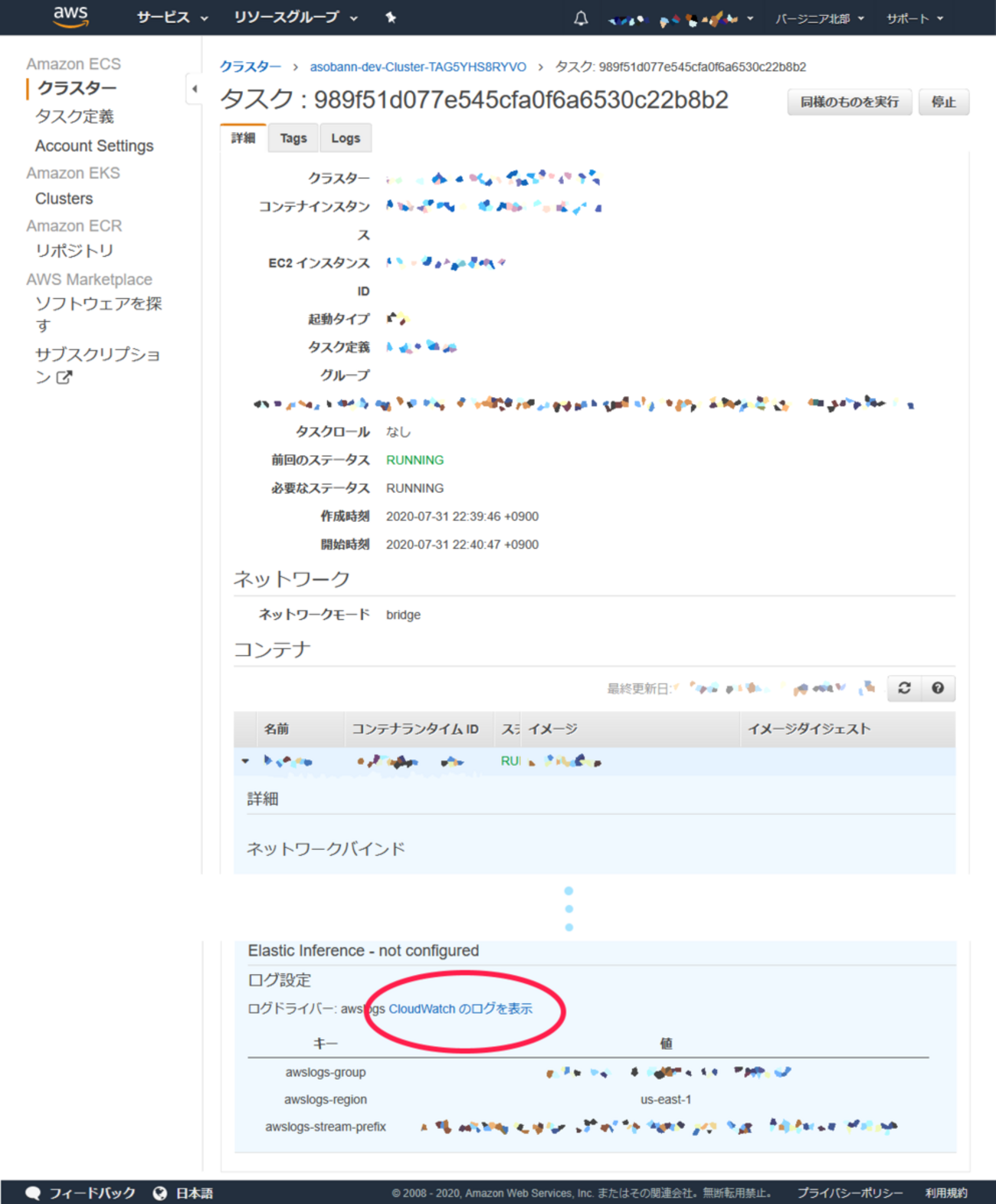Click the feedback speech bubble icon
Image resolution: width=996 pixels, height=1204 pixels.
(x=33, y=1193)
